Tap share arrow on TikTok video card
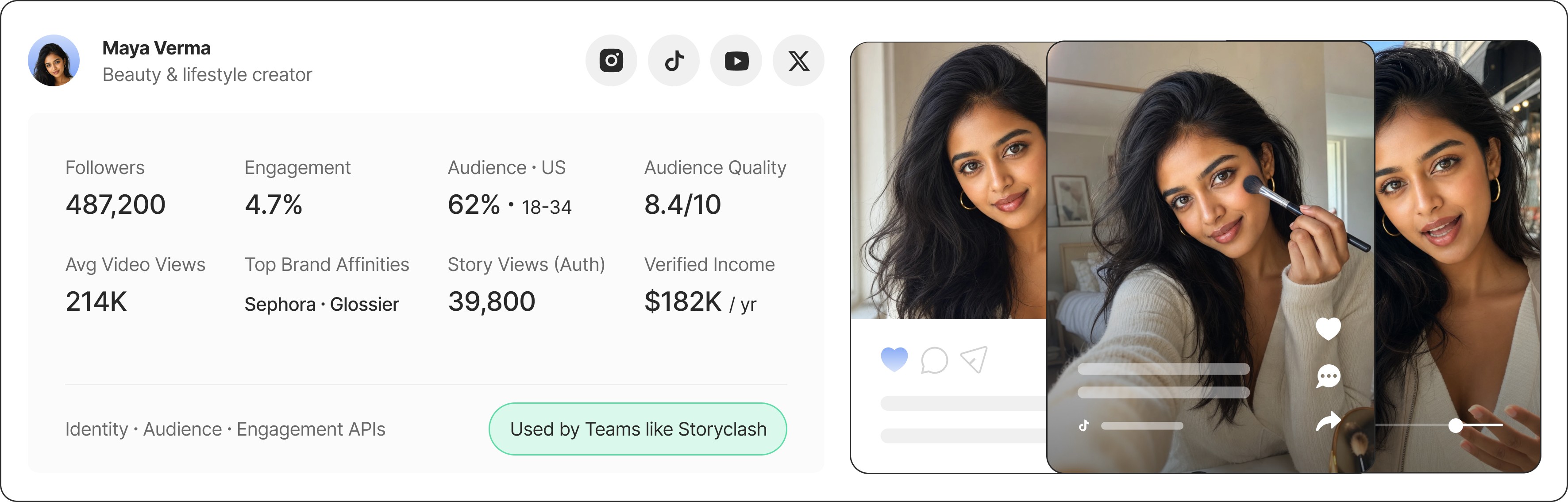 click(x=1328, y=421)
